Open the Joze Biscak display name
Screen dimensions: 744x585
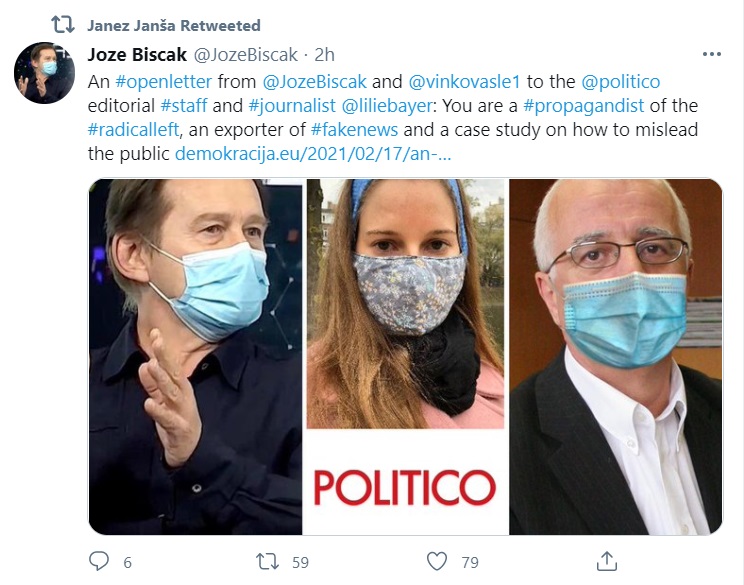click(137, 55)
